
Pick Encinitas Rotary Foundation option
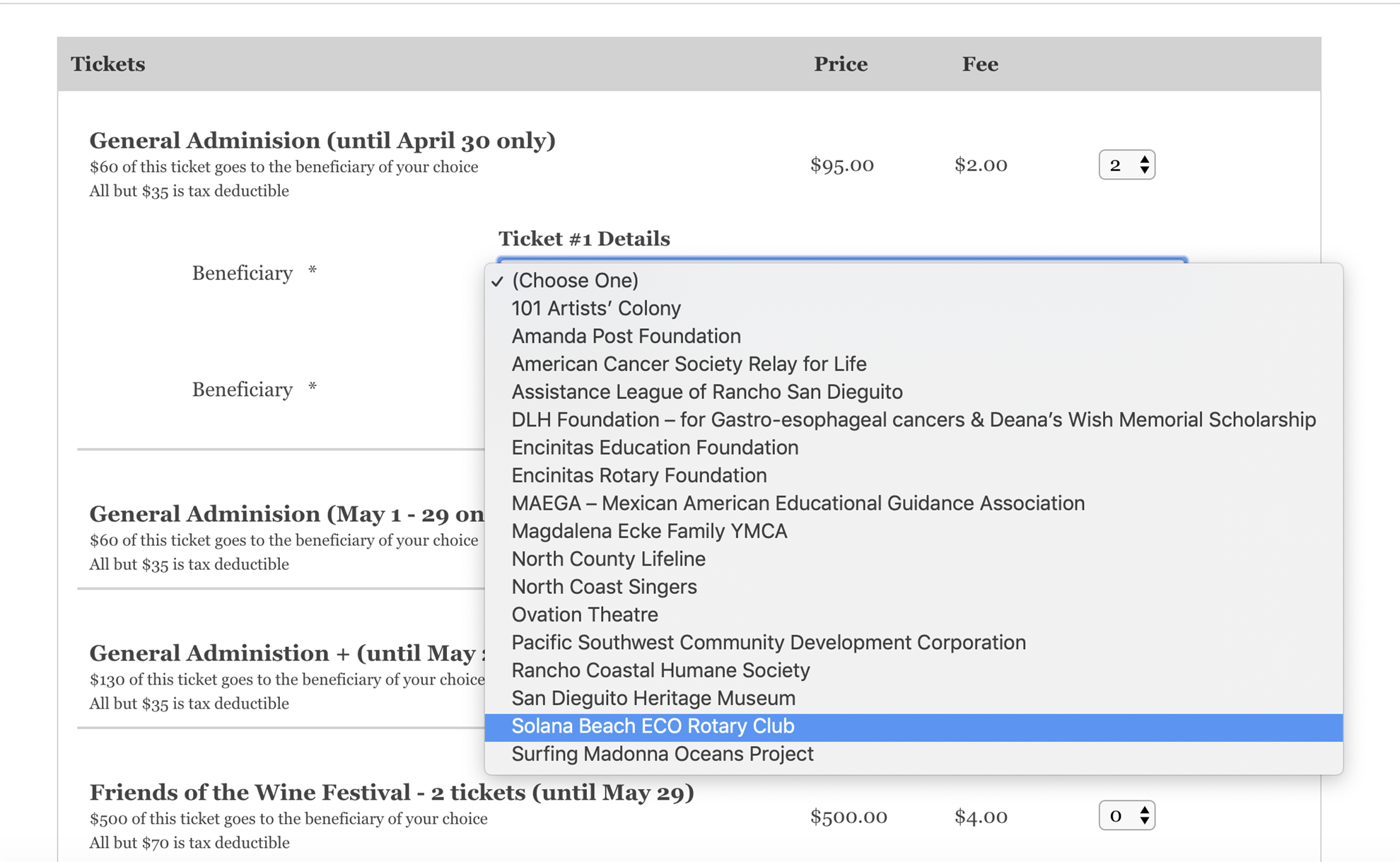pos(638,475)
